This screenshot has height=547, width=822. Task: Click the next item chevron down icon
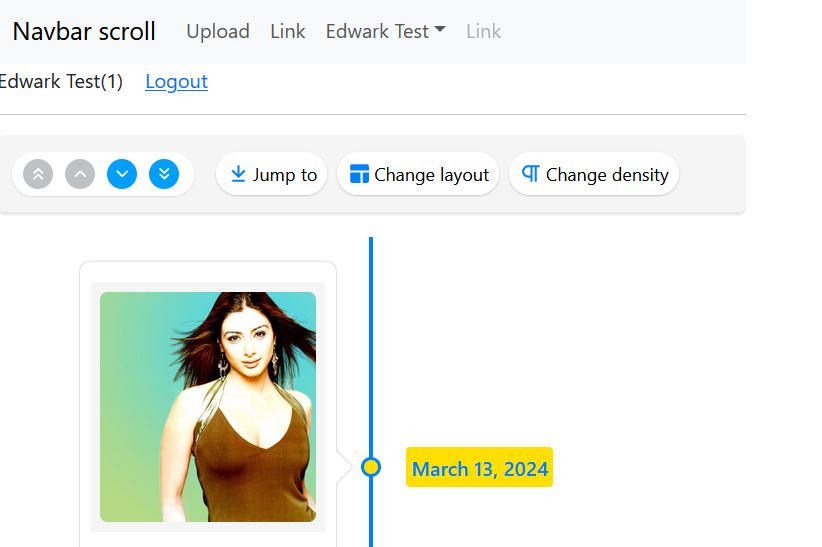122,174
